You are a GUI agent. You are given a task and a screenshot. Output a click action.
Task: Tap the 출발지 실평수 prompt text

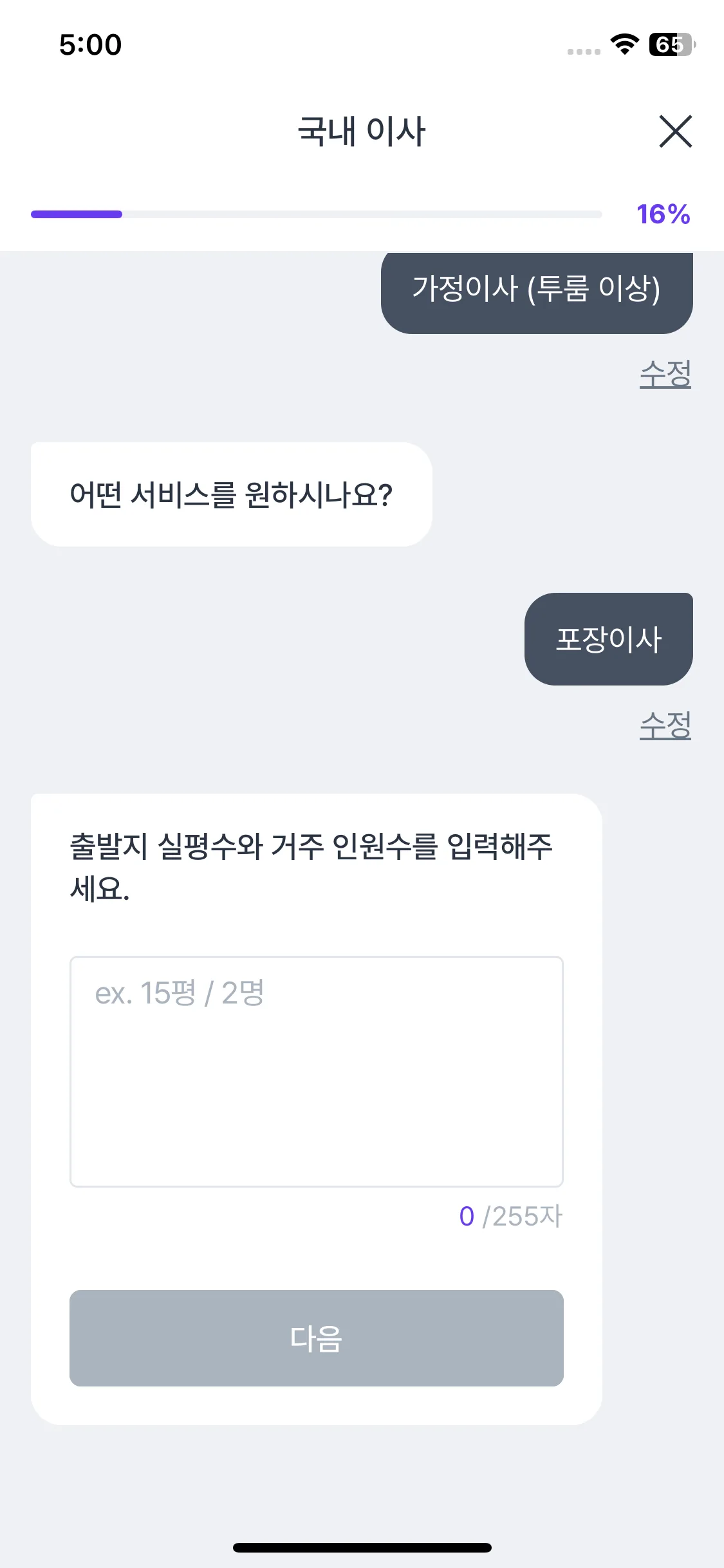pyautogui.click(x=311, y=867)
